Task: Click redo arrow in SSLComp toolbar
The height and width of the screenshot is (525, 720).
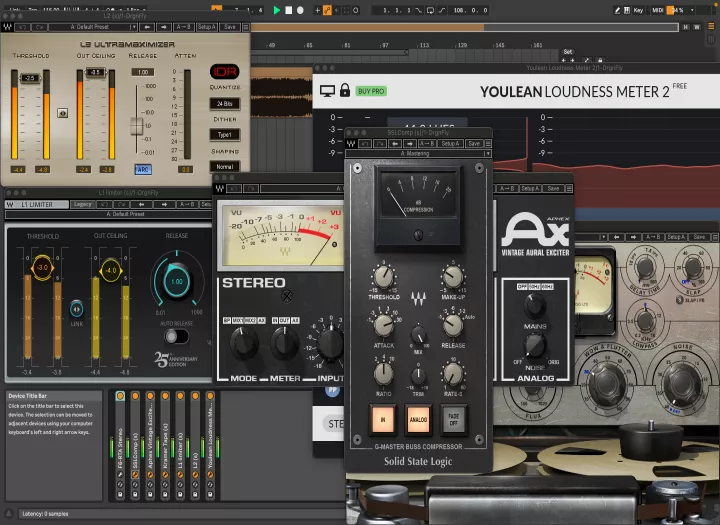Action: pos(380,144)
